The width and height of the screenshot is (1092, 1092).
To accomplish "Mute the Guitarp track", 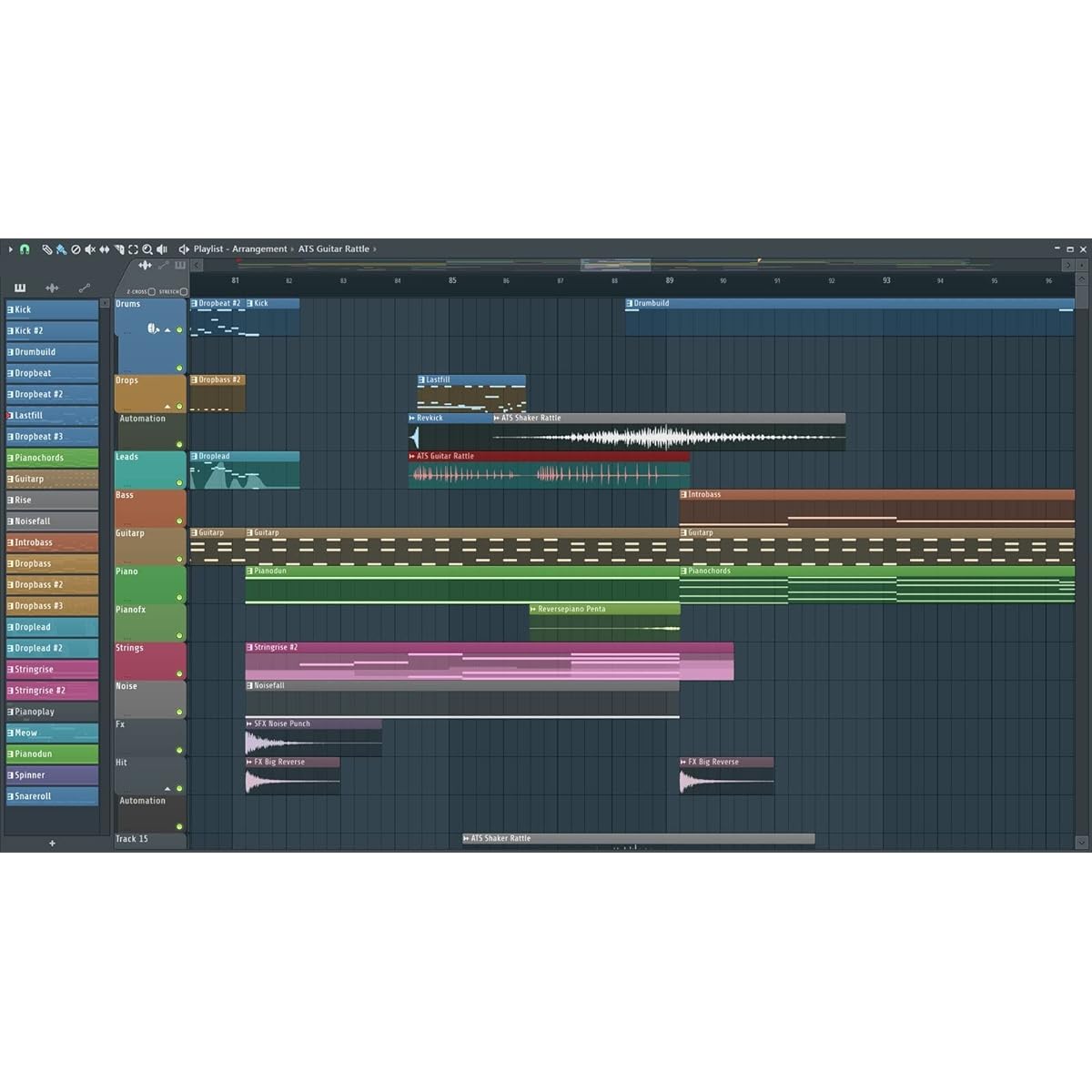I will pyautogui.click(x=179, y=560).
